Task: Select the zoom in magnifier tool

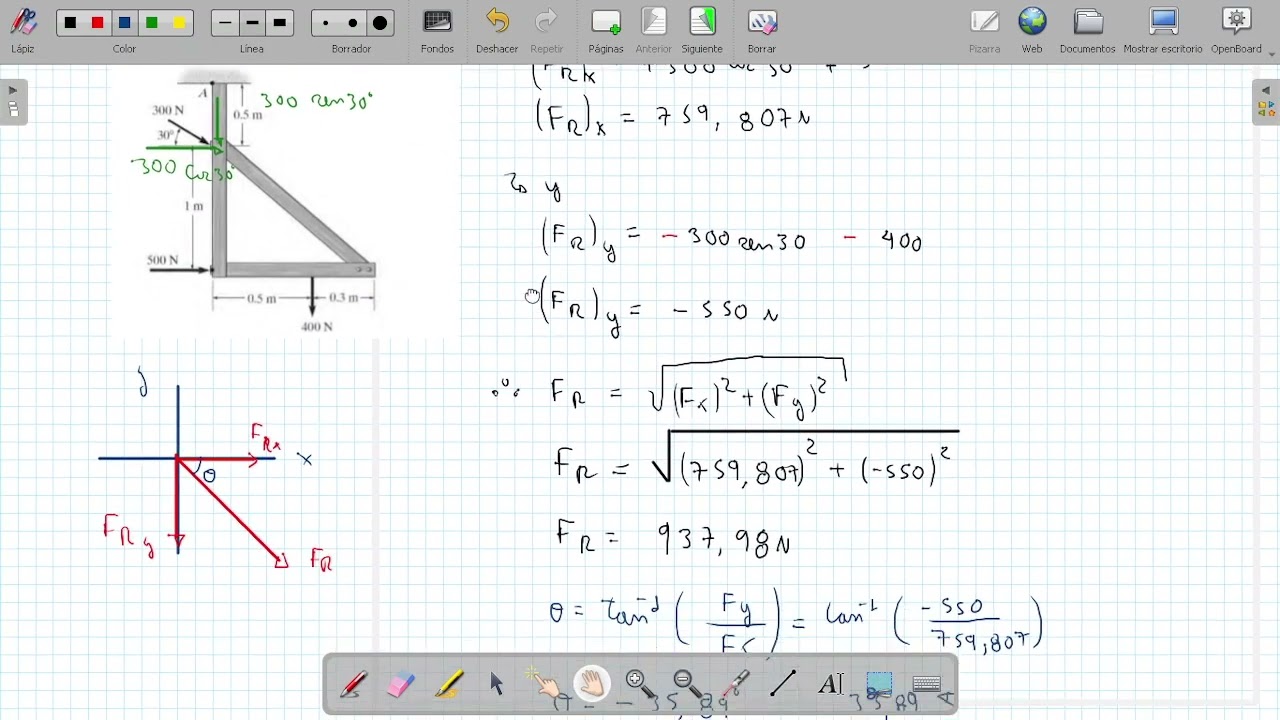Action: coord(640,684)
